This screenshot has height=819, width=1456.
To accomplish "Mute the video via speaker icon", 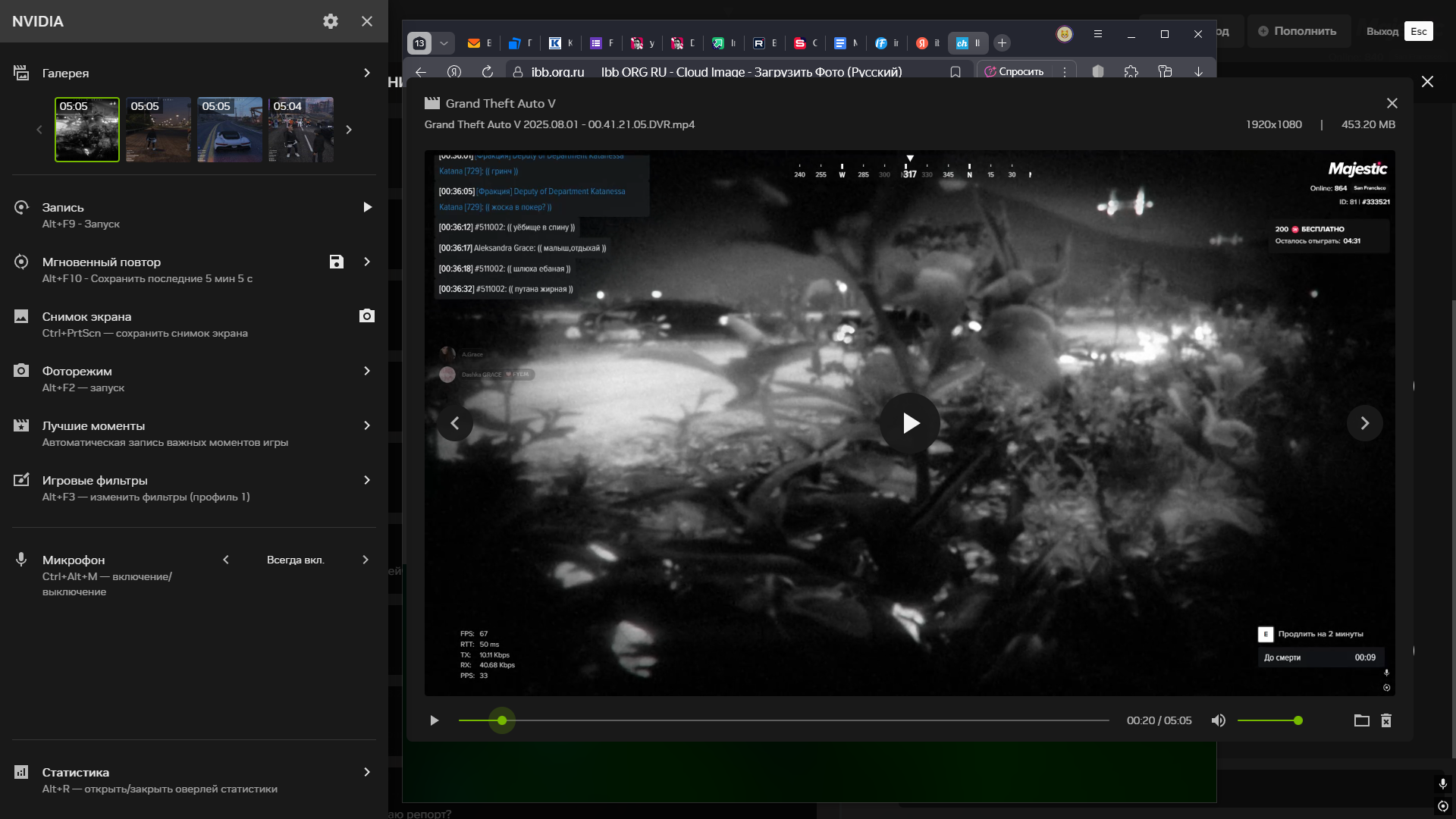I will [x=1219, y=720].
